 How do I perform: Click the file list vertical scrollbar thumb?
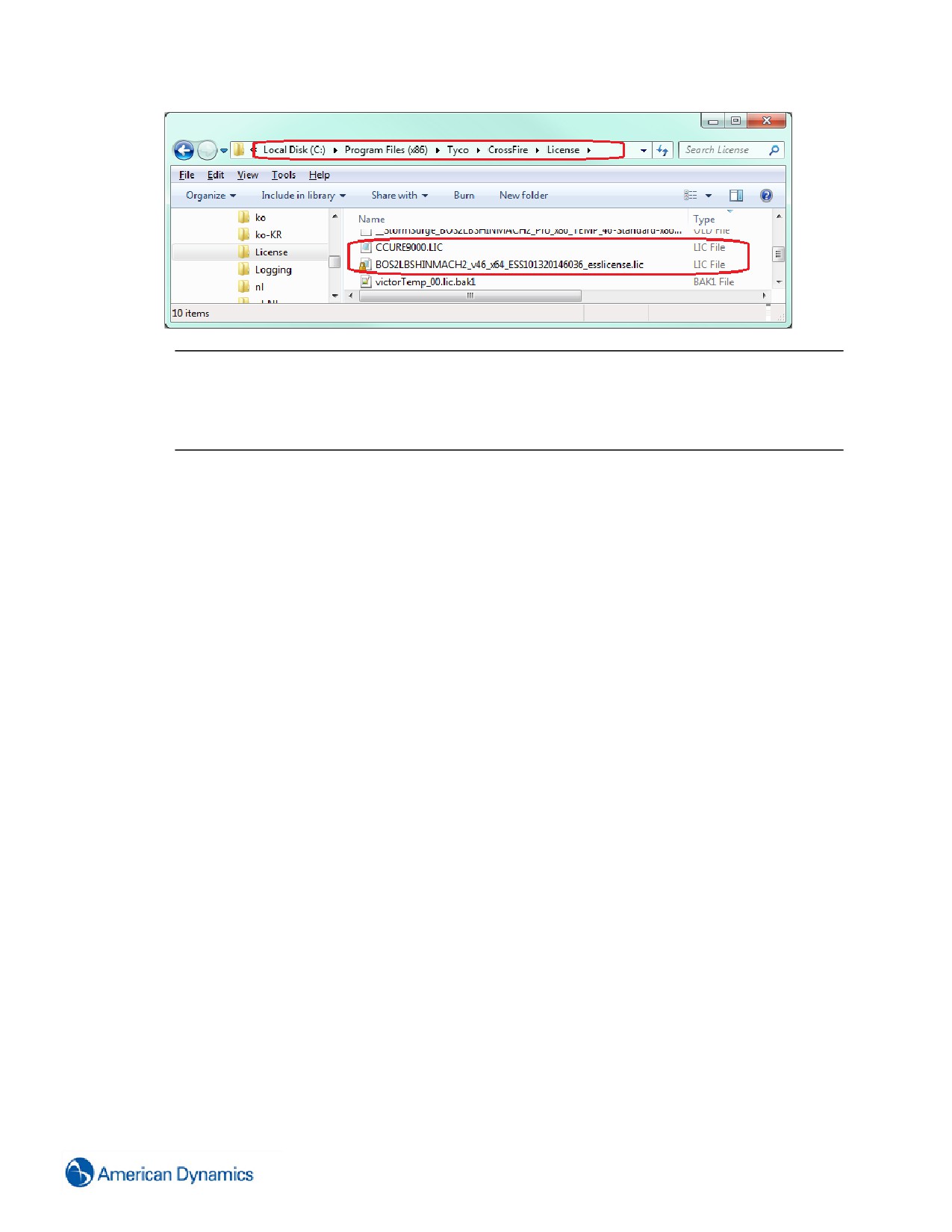pos(778,254)
